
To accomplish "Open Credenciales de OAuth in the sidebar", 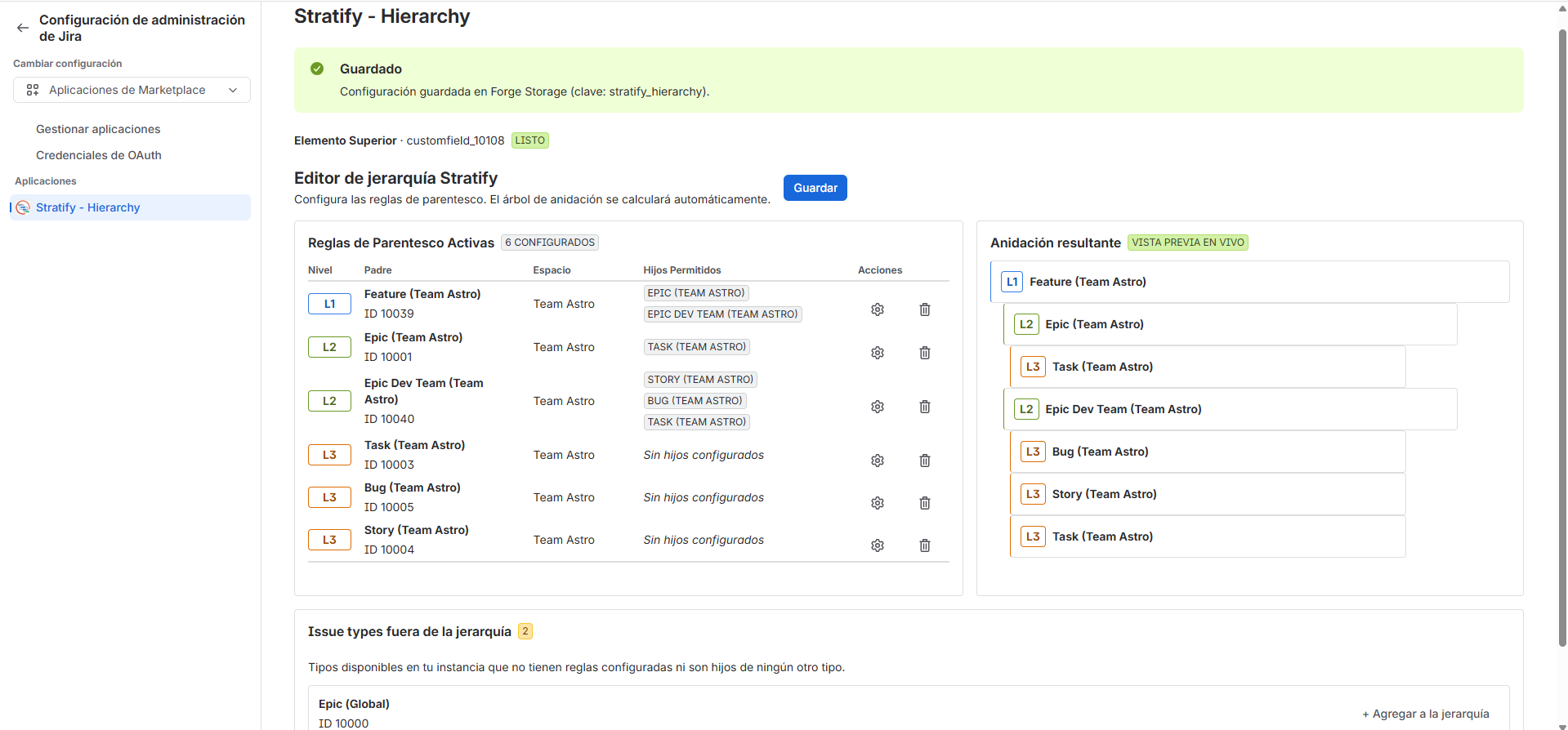I will point(99,155).
